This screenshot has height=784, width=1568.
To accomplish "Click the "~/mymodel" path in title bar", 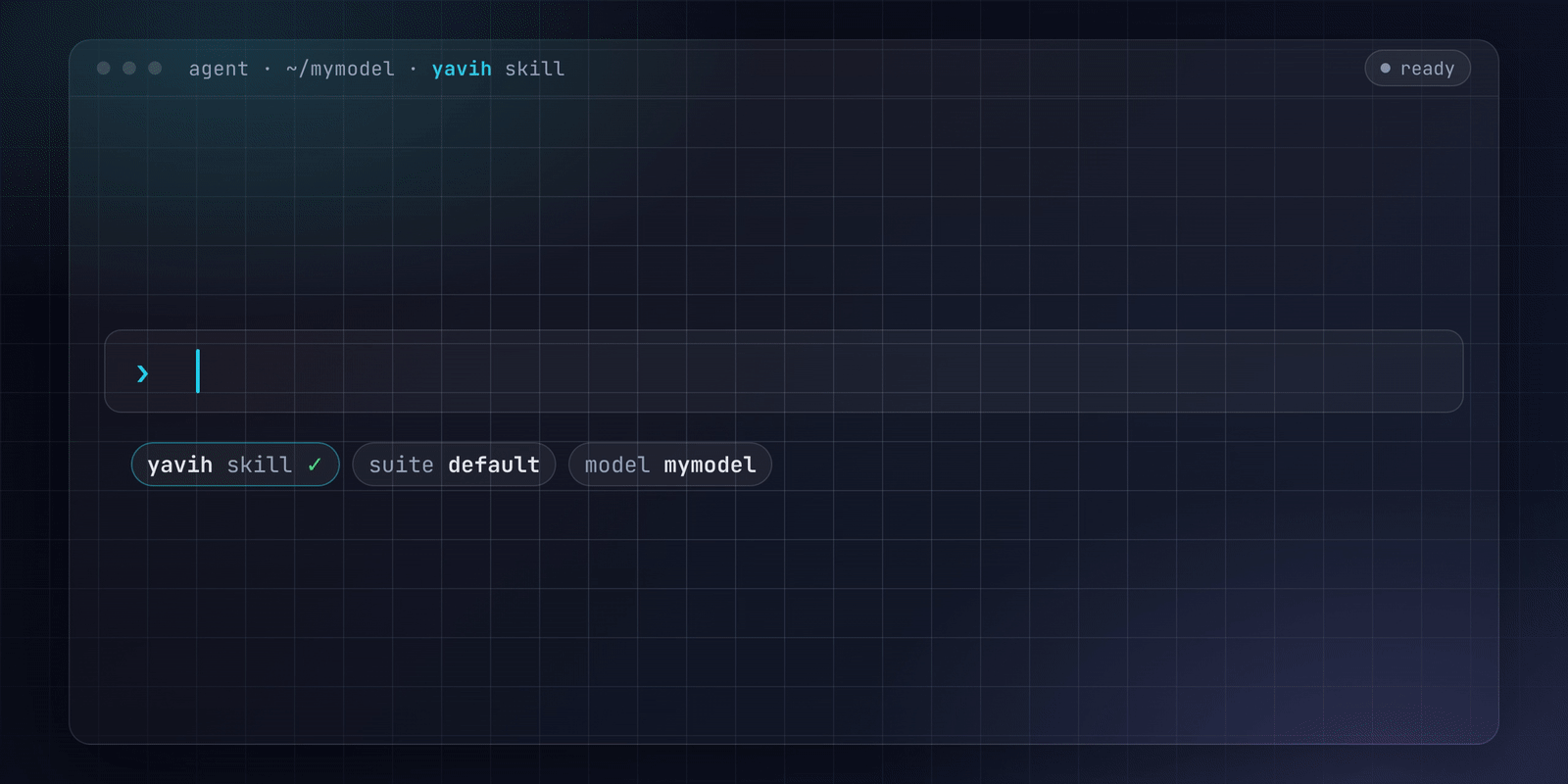I will (340, 69).
